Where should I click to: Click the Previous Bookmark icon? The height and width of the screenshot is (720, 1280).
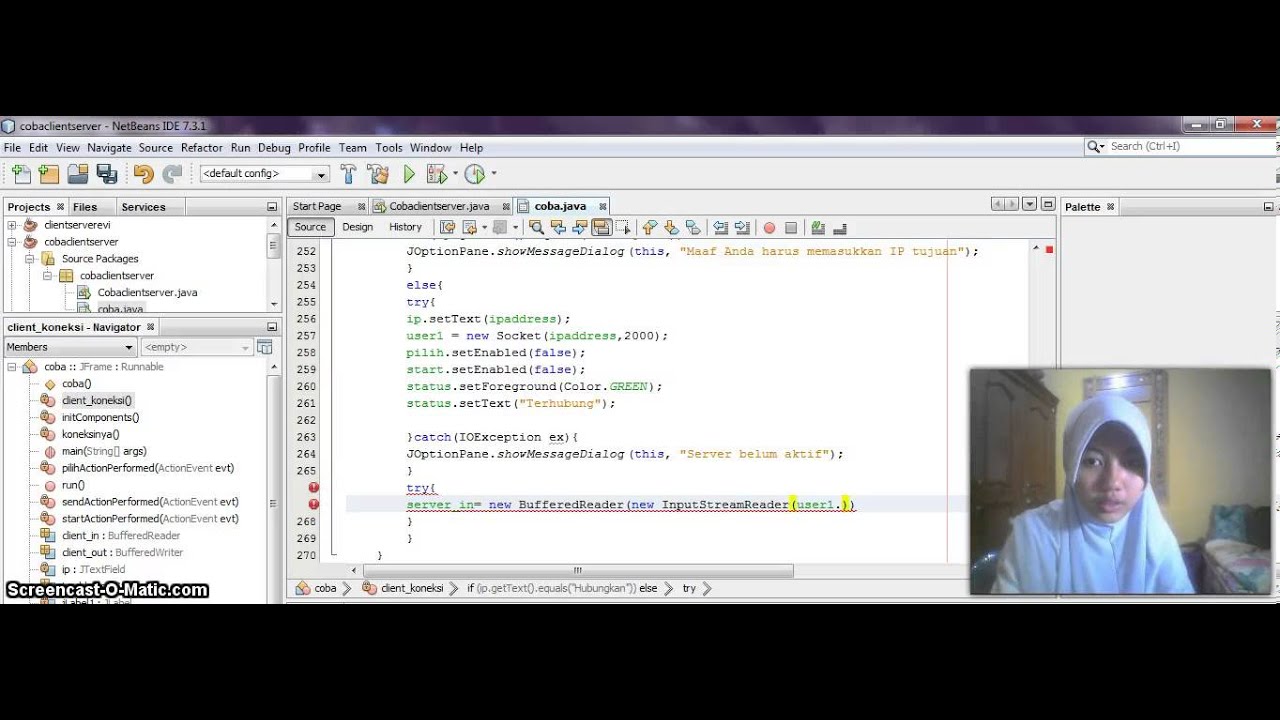[x=650, y=228]
